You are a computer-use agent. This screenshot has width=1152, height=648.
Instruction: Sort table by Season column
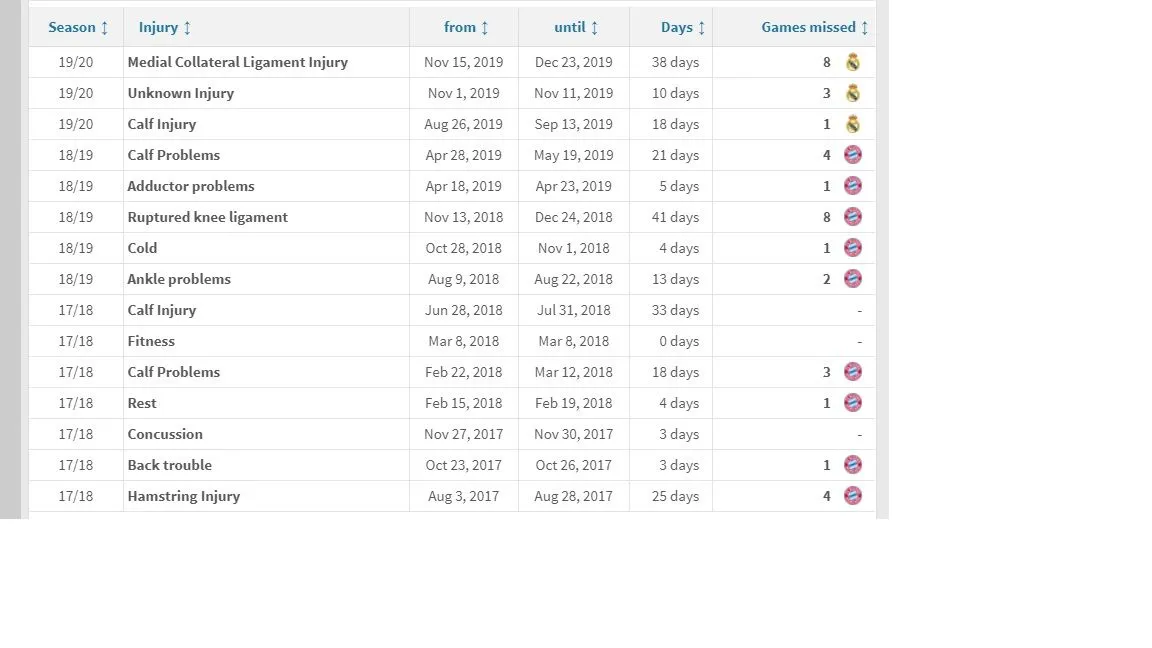[x=78, y=27]
